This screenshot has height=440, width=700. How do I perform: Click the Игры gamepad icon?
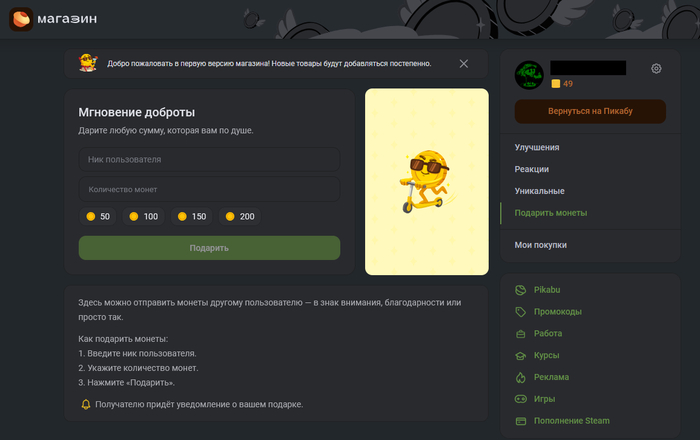(x=520, y=399)
